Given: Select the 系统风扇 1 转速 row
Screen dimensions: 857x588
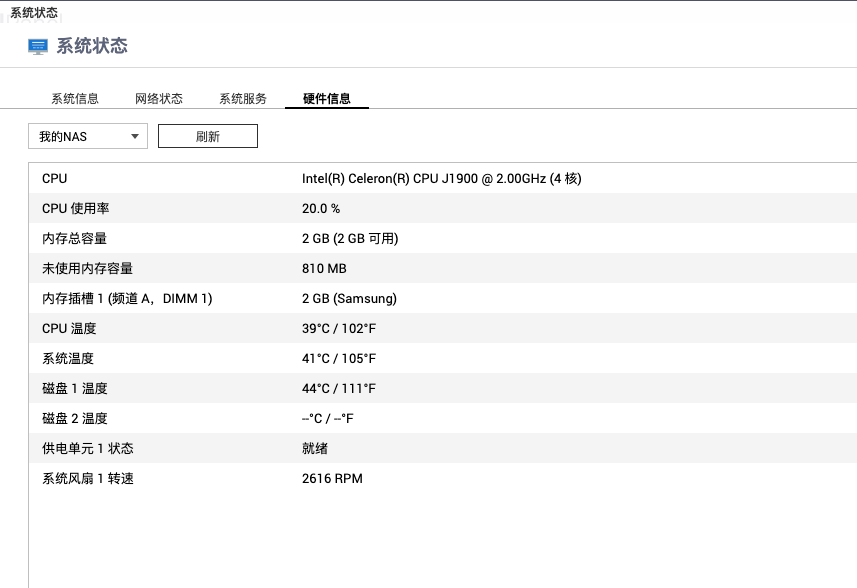Looking at the screenshot, I should click(x=442, y=478).
